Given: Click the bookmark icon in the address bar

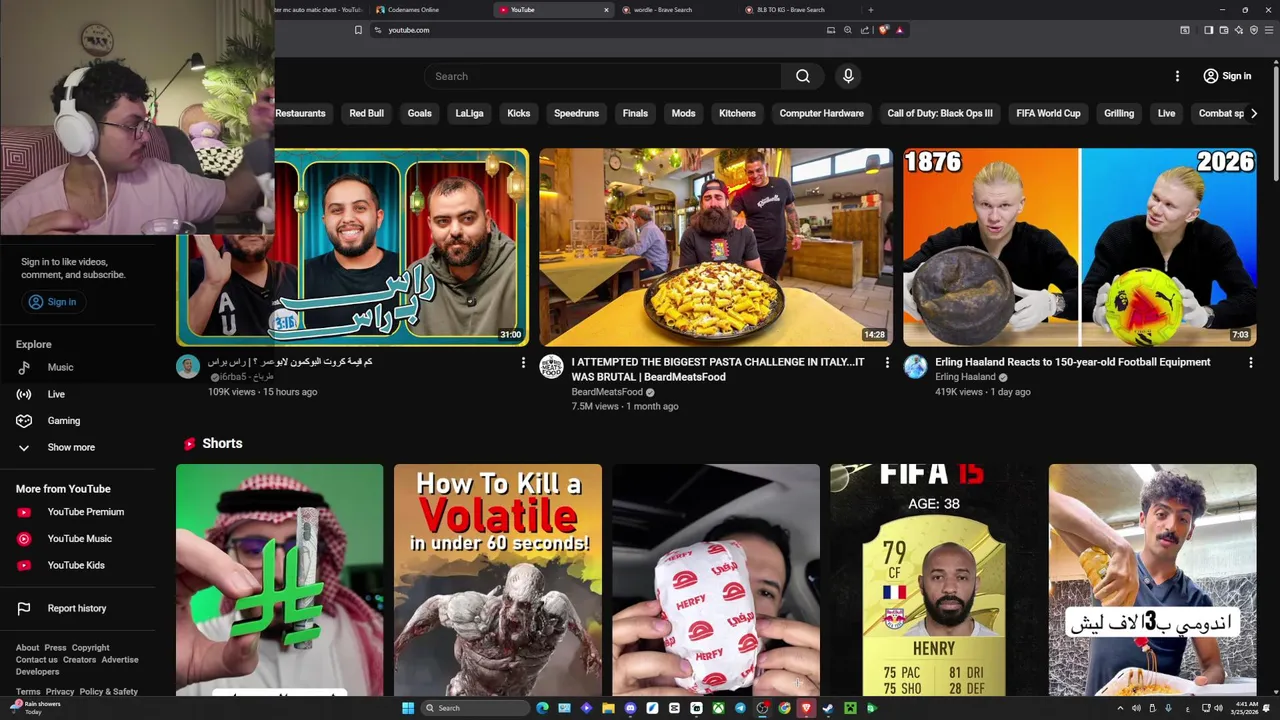Looking at the screenshot, I should [358, 30].
